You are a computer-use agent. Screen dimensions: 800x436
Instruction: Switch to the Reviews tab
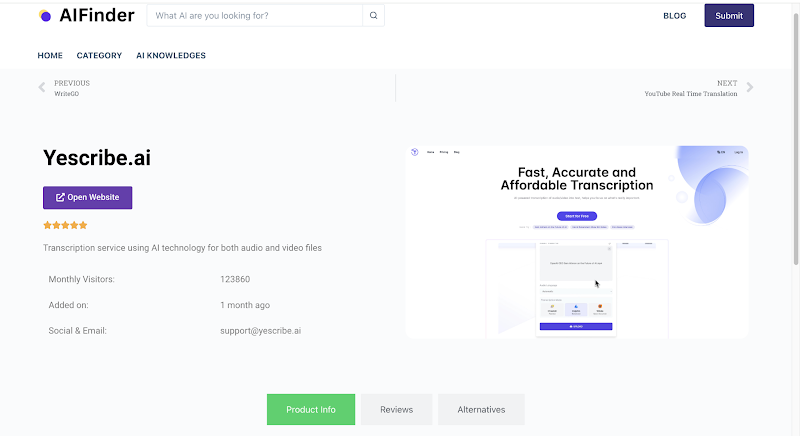(x=396, y=409)
